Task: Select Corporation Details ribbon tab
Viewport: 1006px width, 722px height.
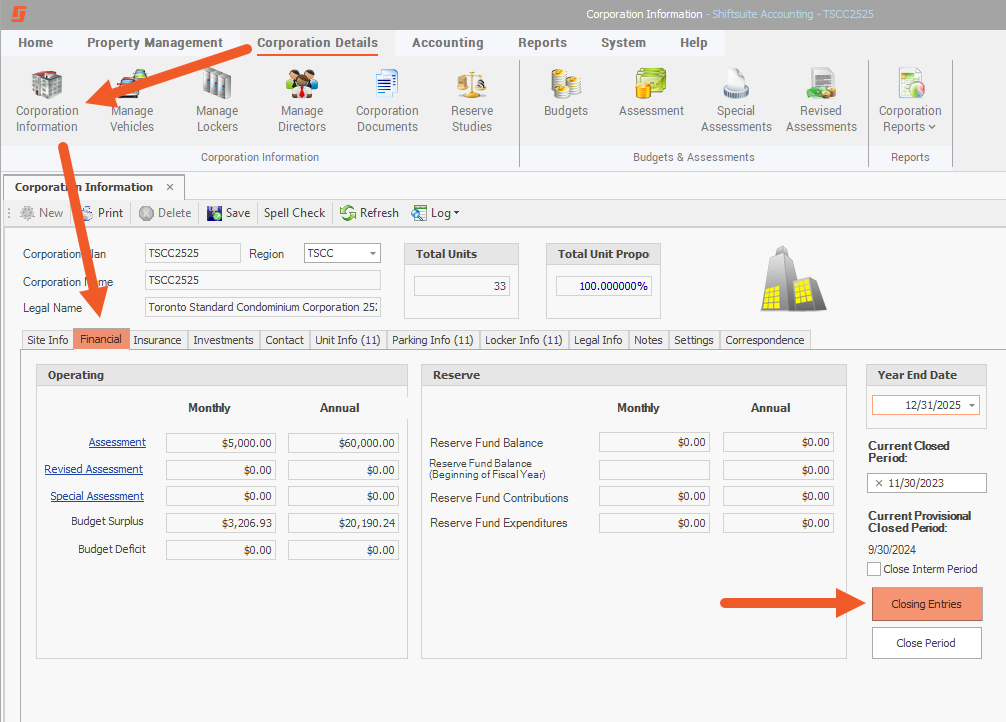Action: (318, 43)
